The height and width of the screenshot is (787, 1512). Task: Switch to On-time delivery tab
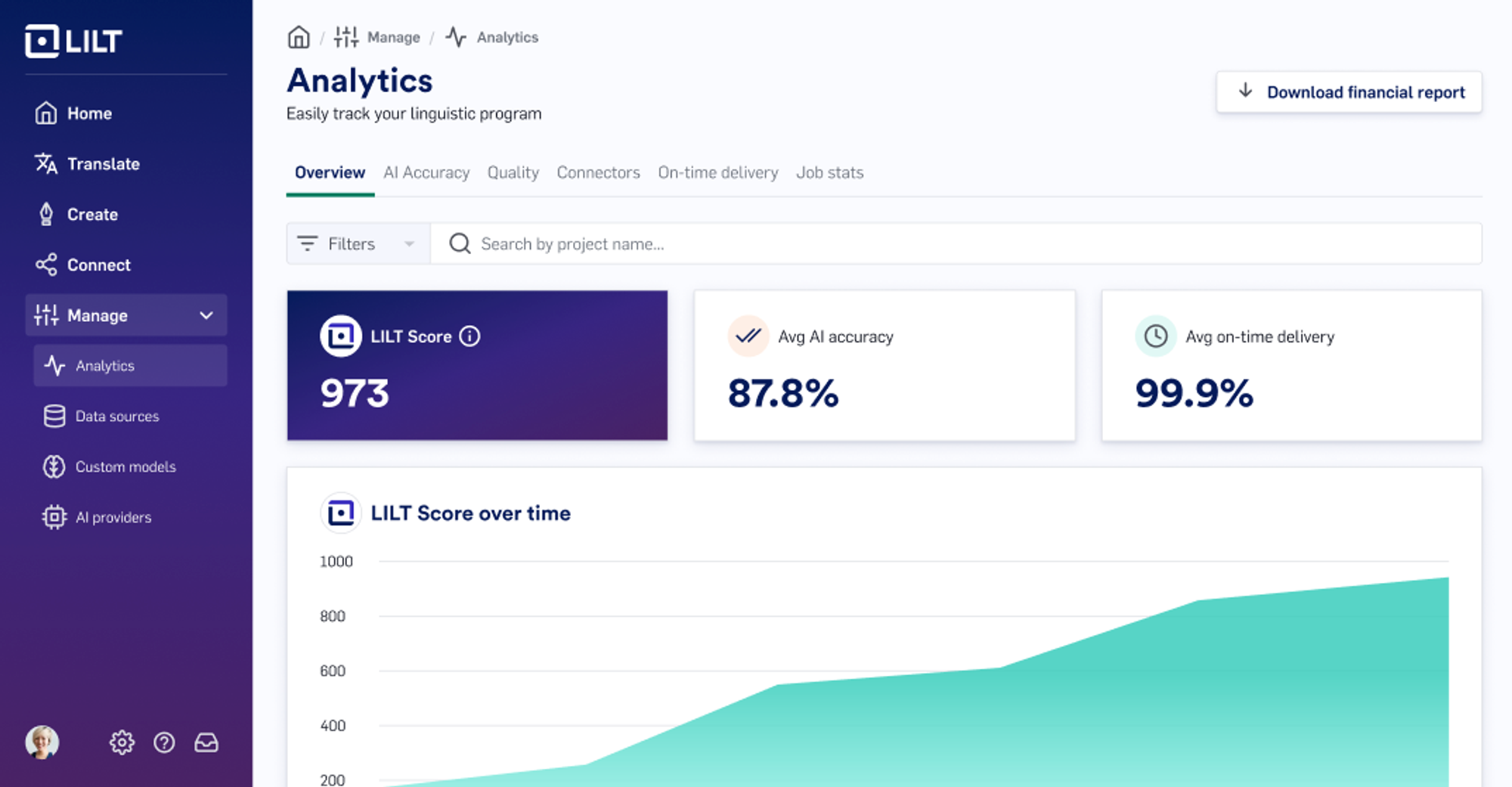(718, 173)
